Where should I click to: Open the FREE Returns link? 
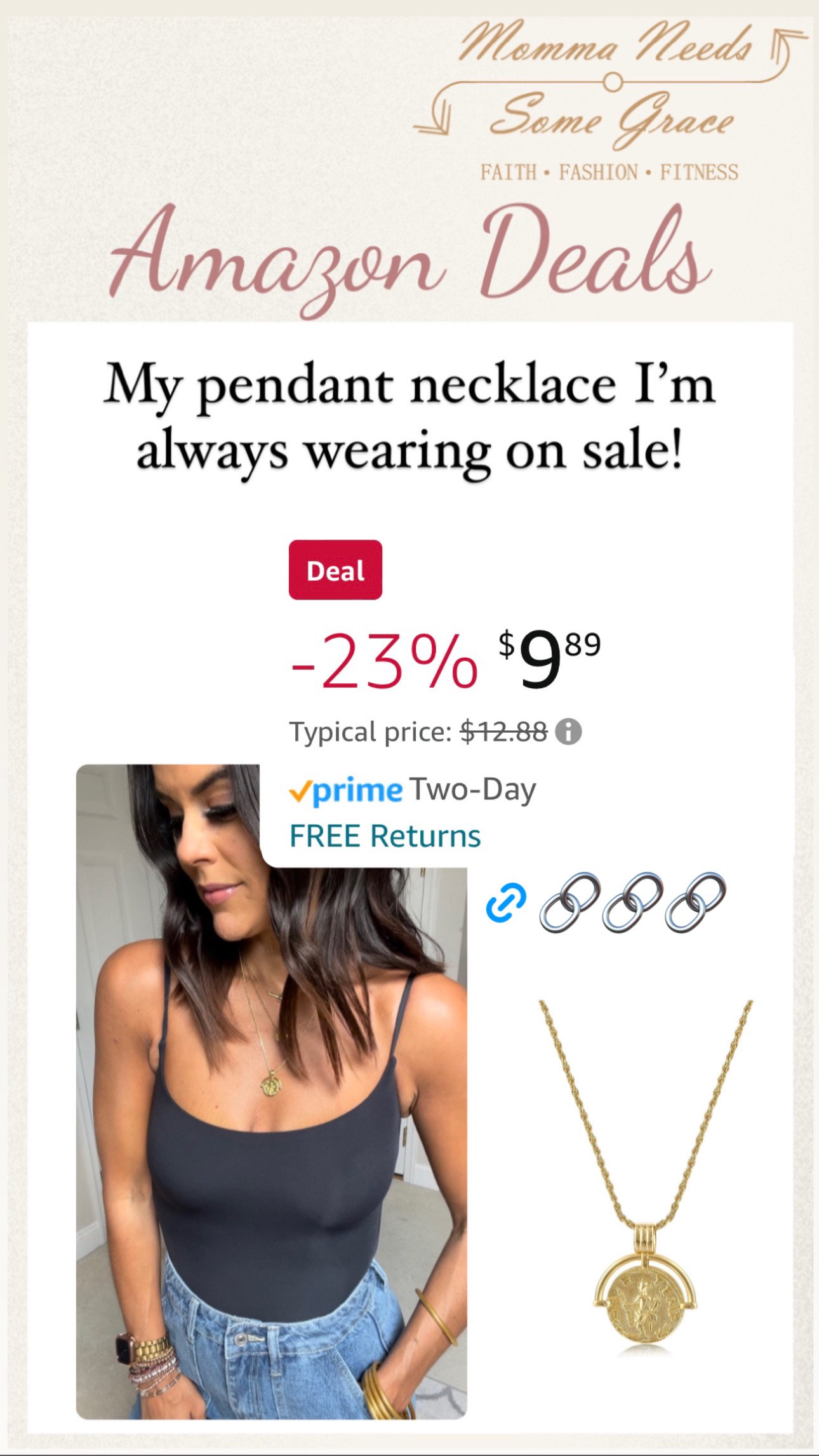[x=385, y=836]
